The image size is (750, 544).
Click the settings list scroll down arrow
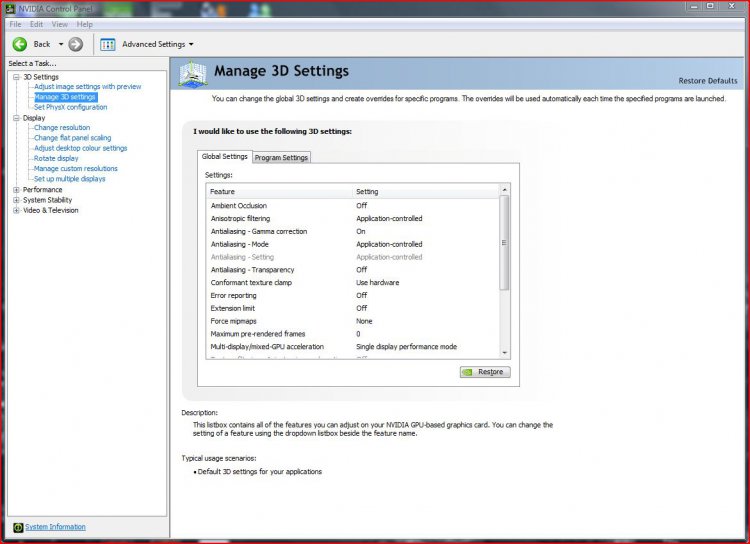(x=505, y=353)
